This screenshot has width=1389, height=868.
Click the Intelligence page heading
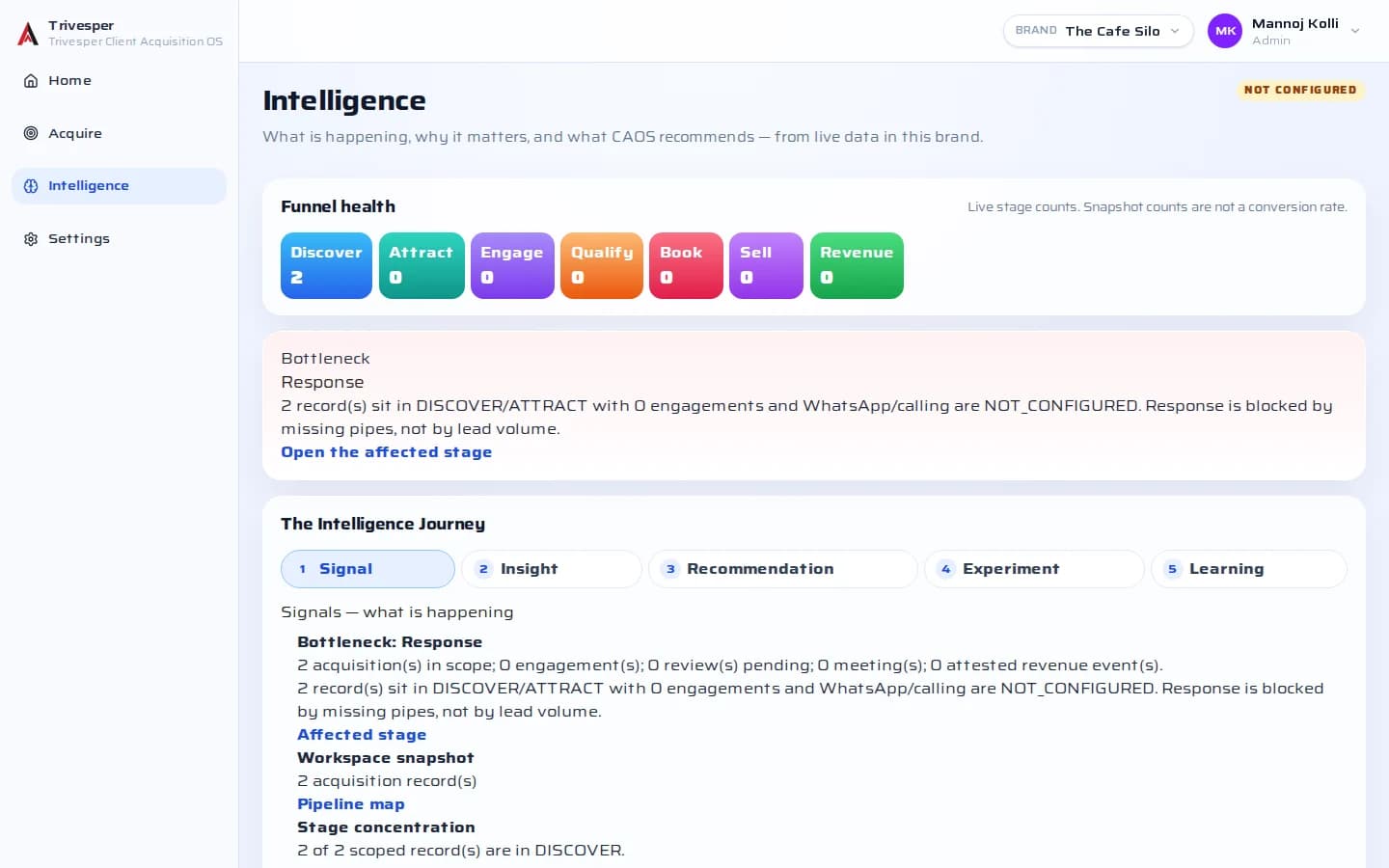pyautogui.click(x=344, y=100)
